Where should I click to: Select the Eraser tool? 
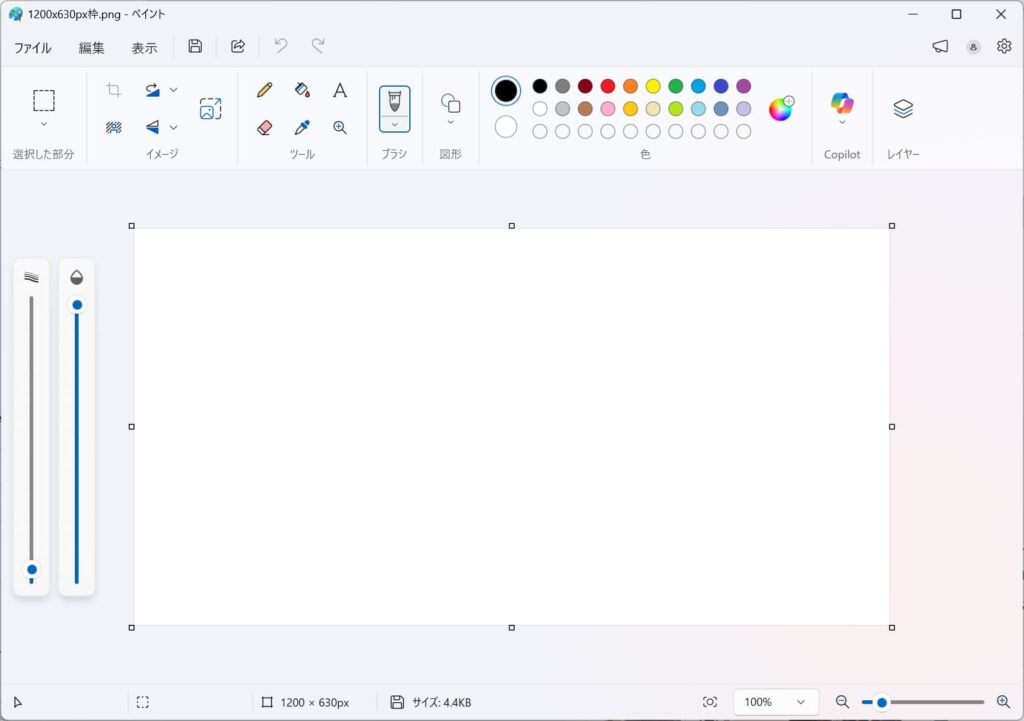tap(265, 127)
